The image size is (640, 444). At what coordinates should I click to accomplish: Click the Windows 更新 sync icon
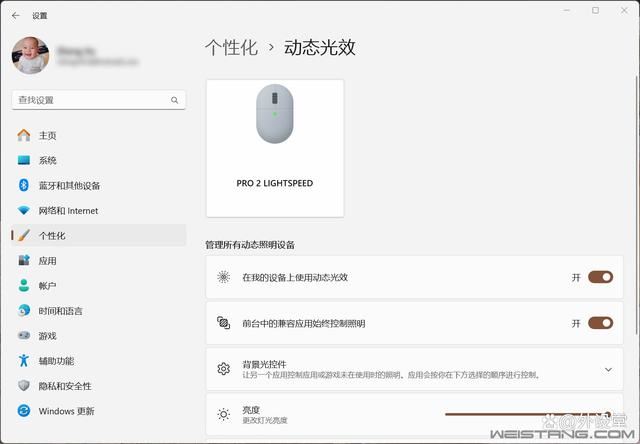point(24,411)
